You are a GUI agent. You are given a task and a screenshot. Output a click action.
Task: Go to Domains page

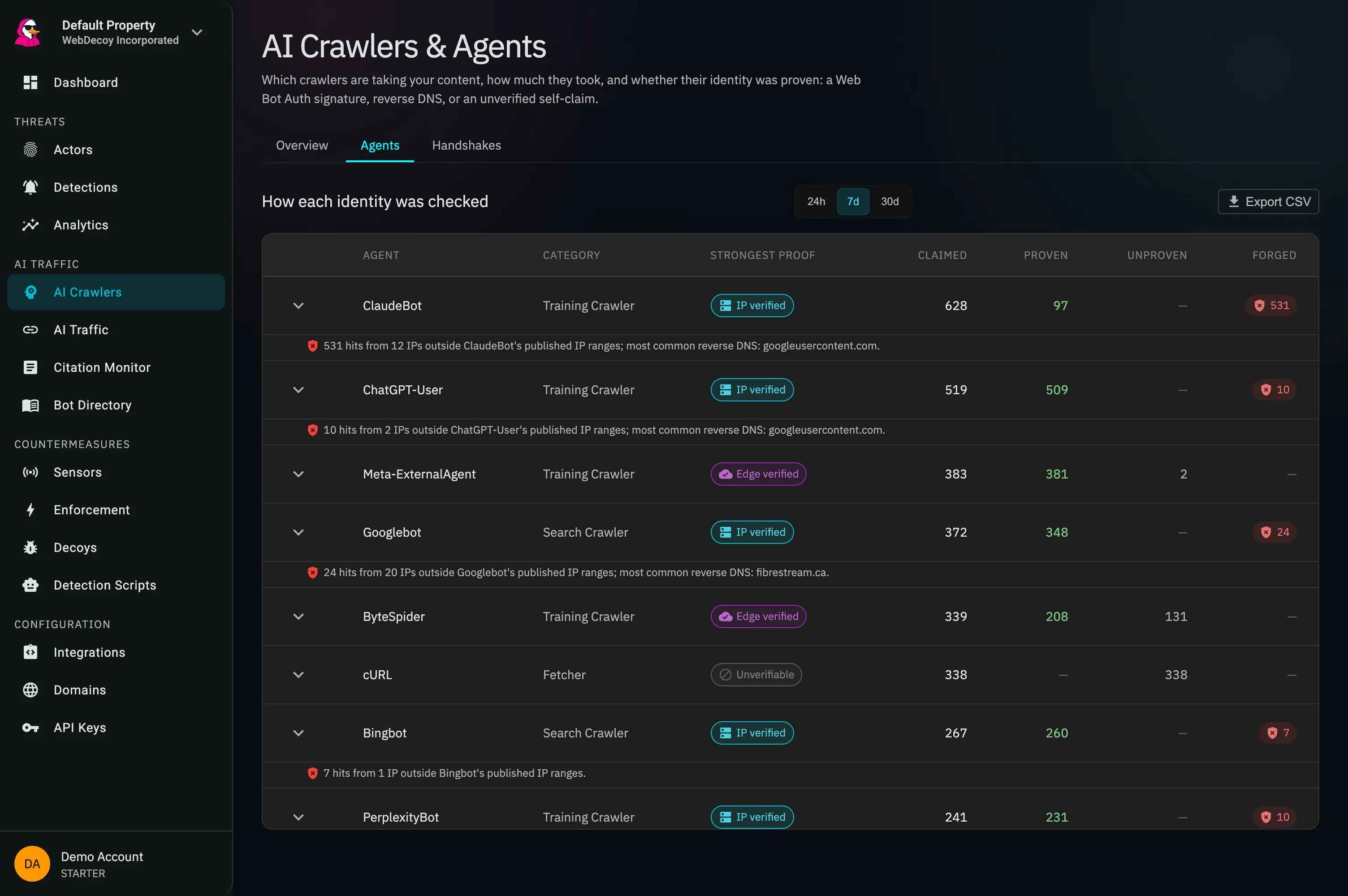[x=116, y=690]
